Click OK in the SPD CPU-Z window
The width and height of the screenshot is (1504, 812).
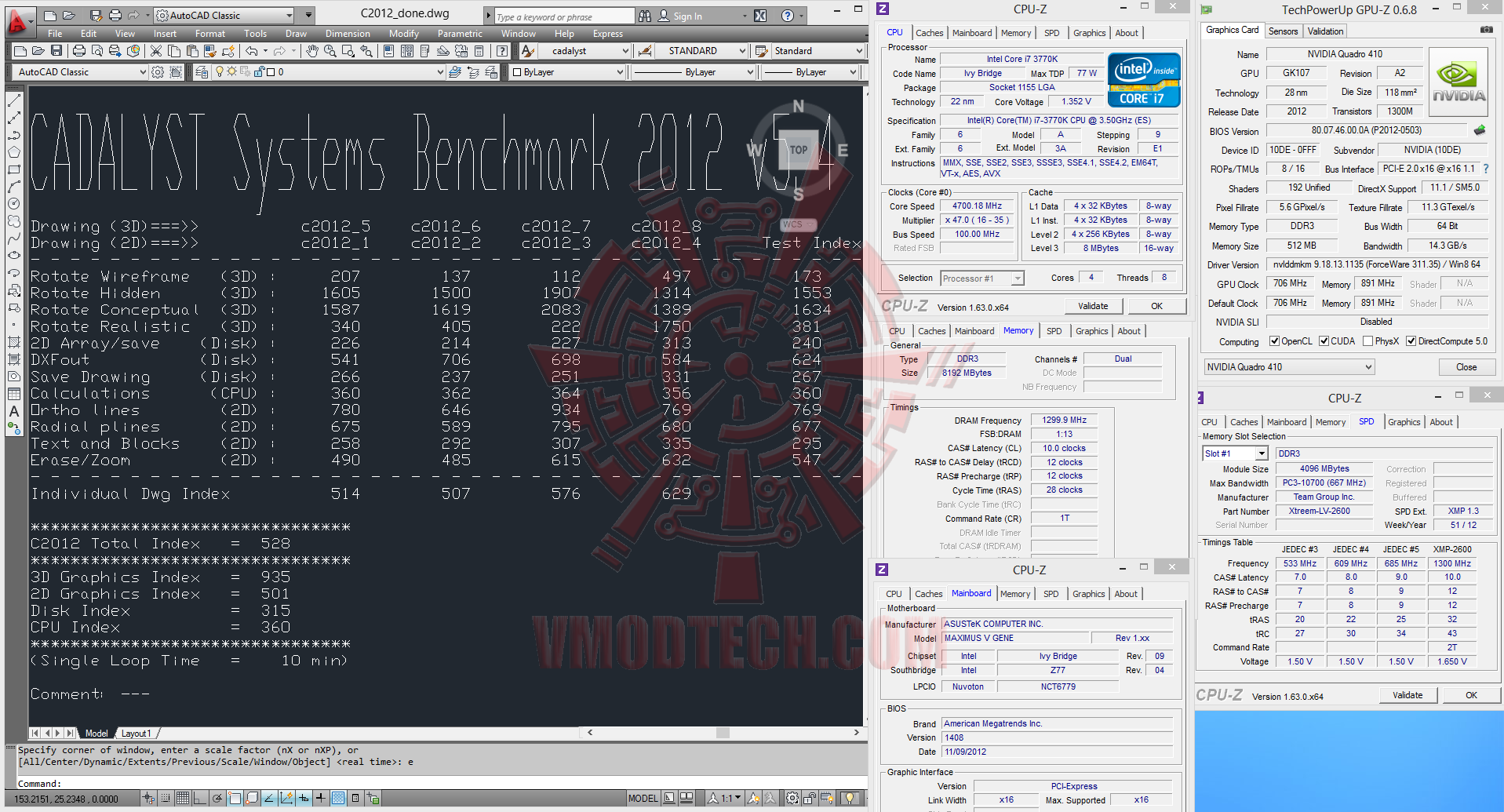click(1471, 695)
